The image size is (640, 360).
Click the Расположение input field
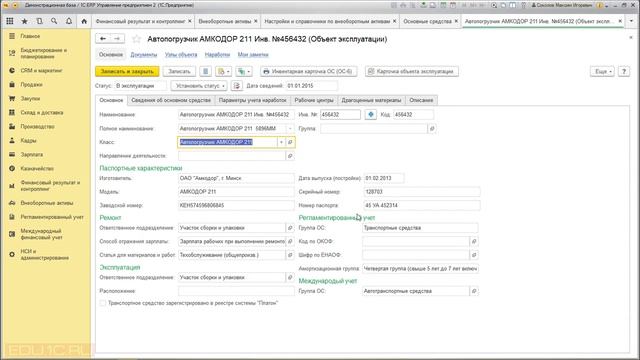236,291
